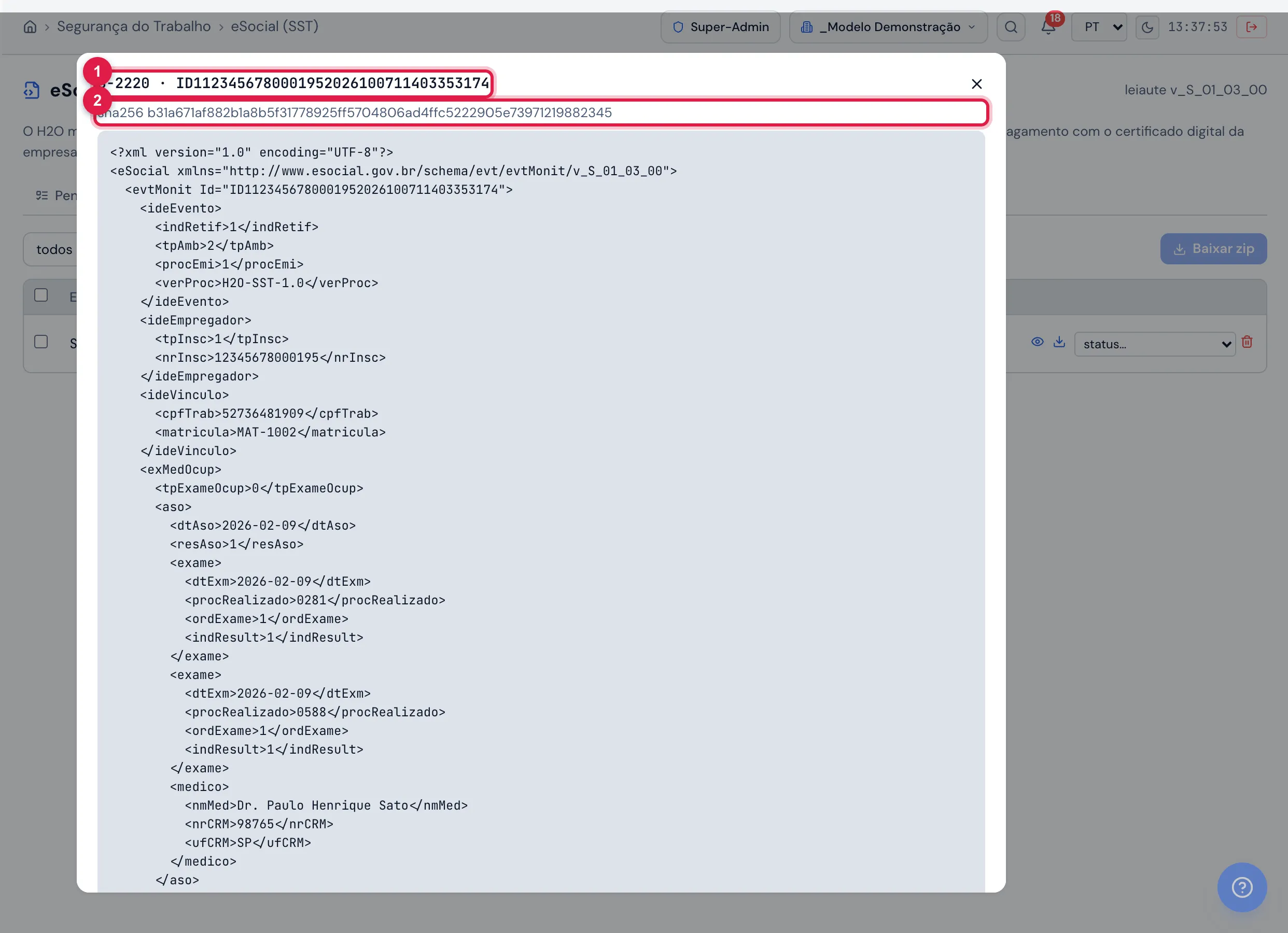Click the verProc H2O-SST-1.0 line
This screenshot has height=933, width=1288.
pyautogui.click(x=267, y=283)
